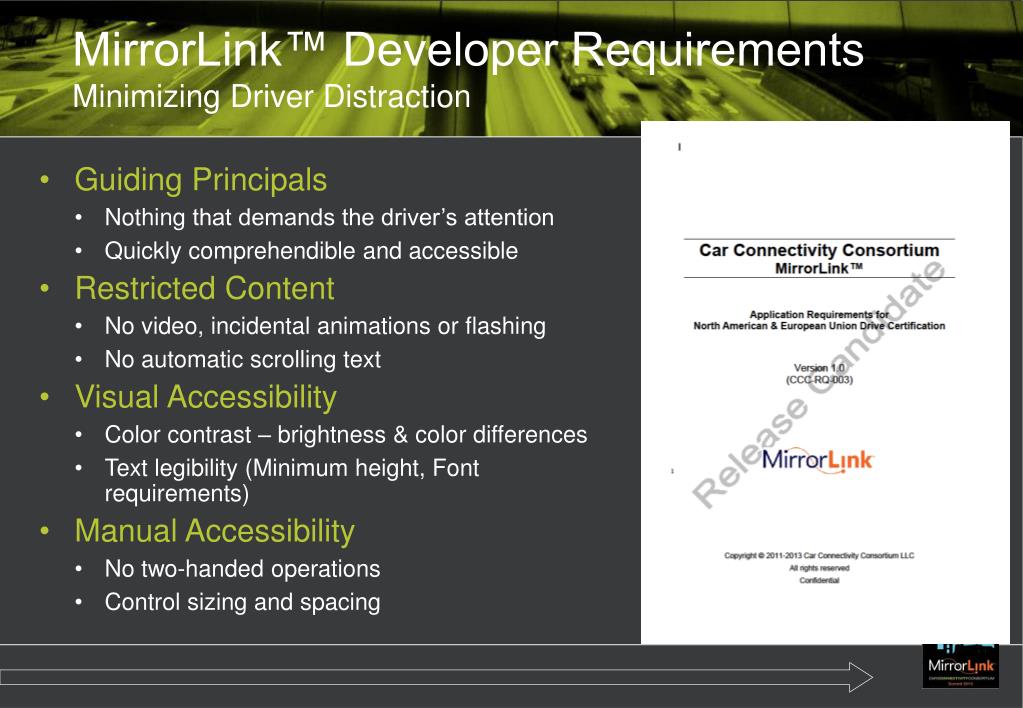Click 'Version 1.0' text on document
This screenshot has height=708, width=1023.
pyautogui.click(x=819, y=368)
